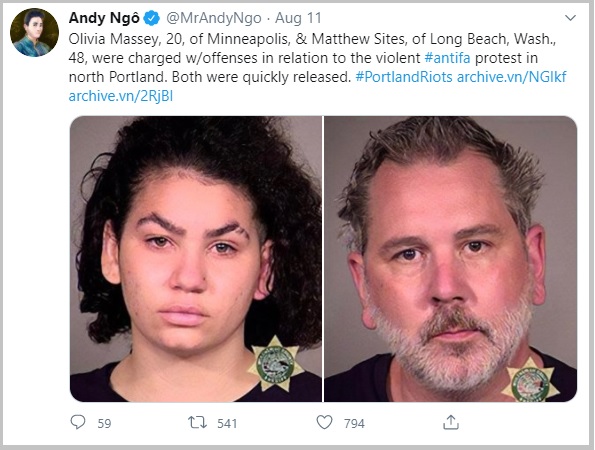Visit the @MrAndyNgo handle link
This screenshot has height=450, width=595.
[x=214, y=18]
